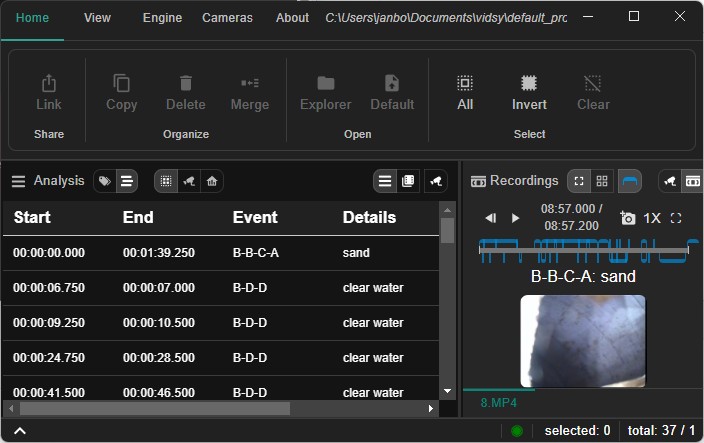Image resolution: width=704 pixels, height=443 pixels.
Task: Toggle the camera filter next to home icon
Action: [x=189, y=181]
